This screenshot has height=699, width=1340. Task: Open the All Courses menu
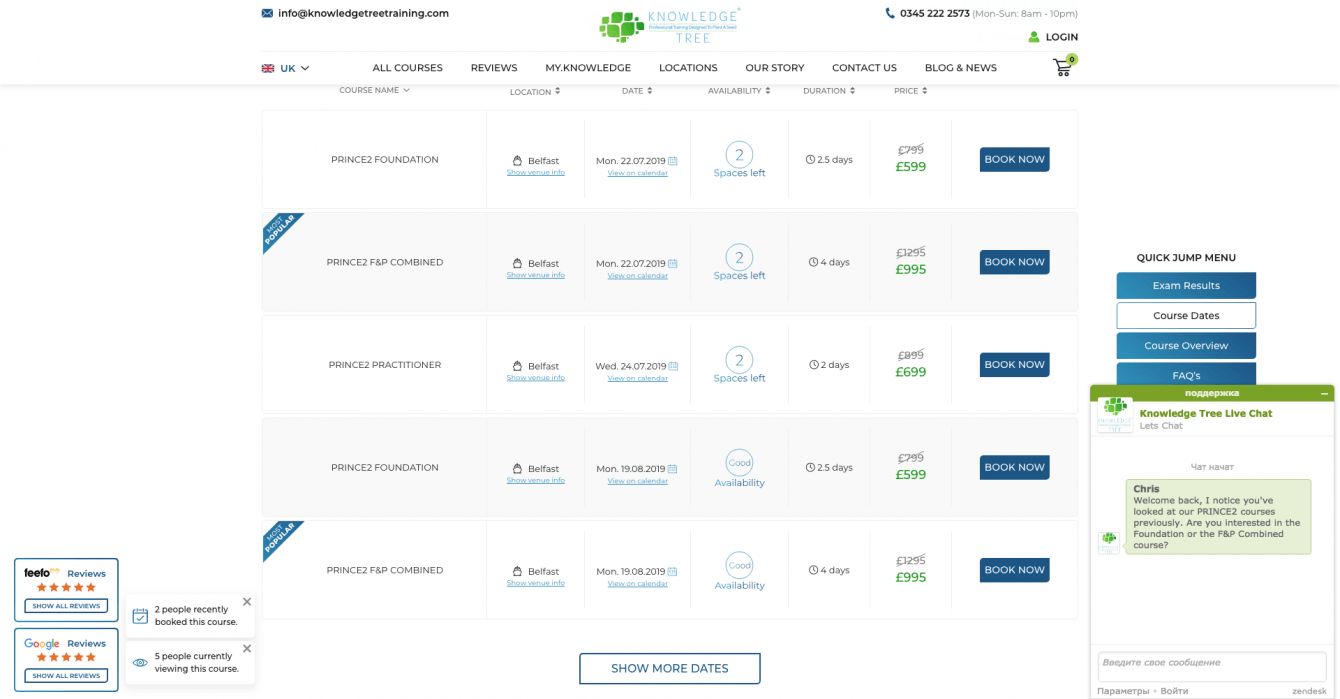click(407, 68)
